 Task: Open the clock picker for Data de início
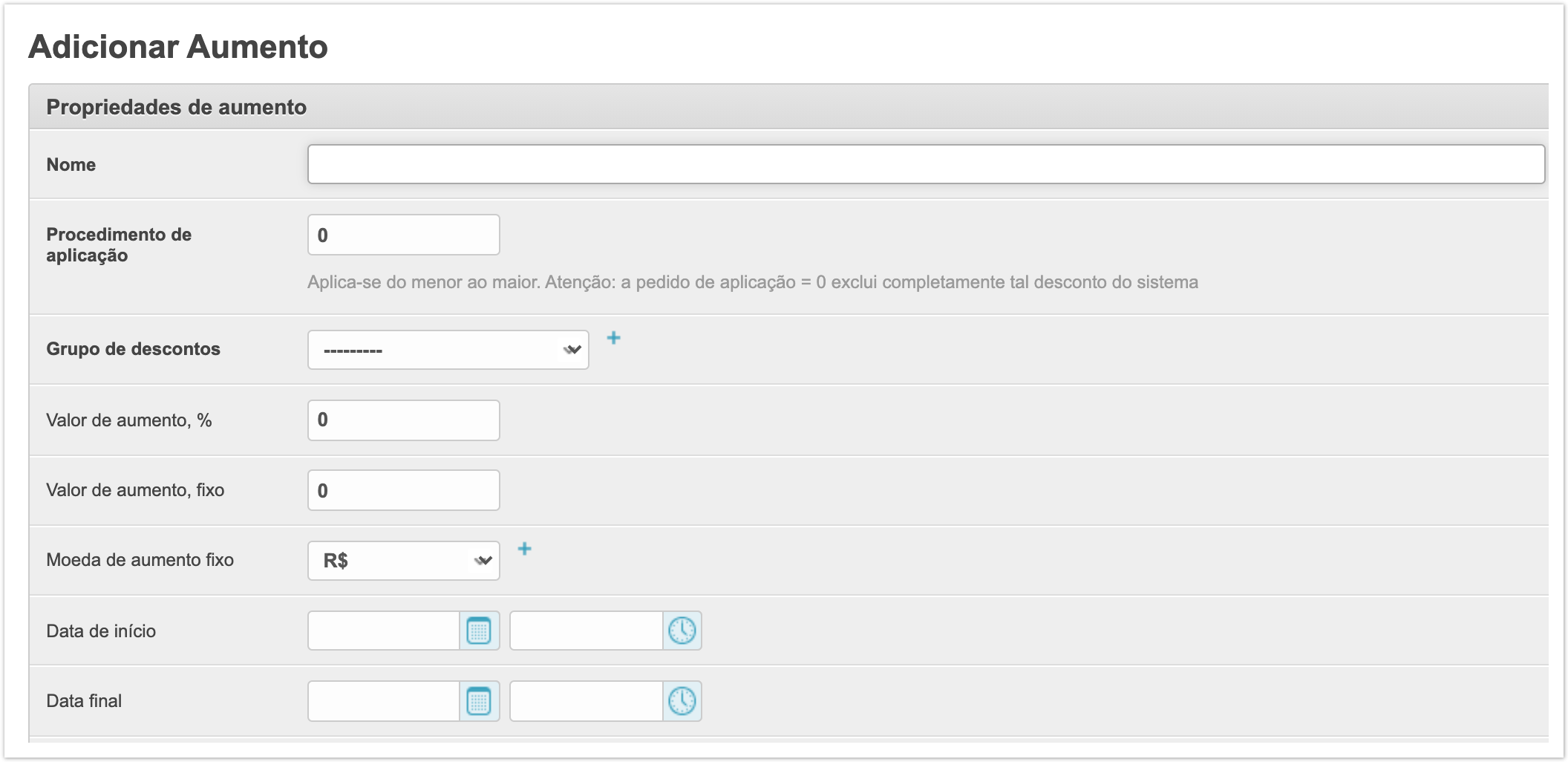coord(682,631)
